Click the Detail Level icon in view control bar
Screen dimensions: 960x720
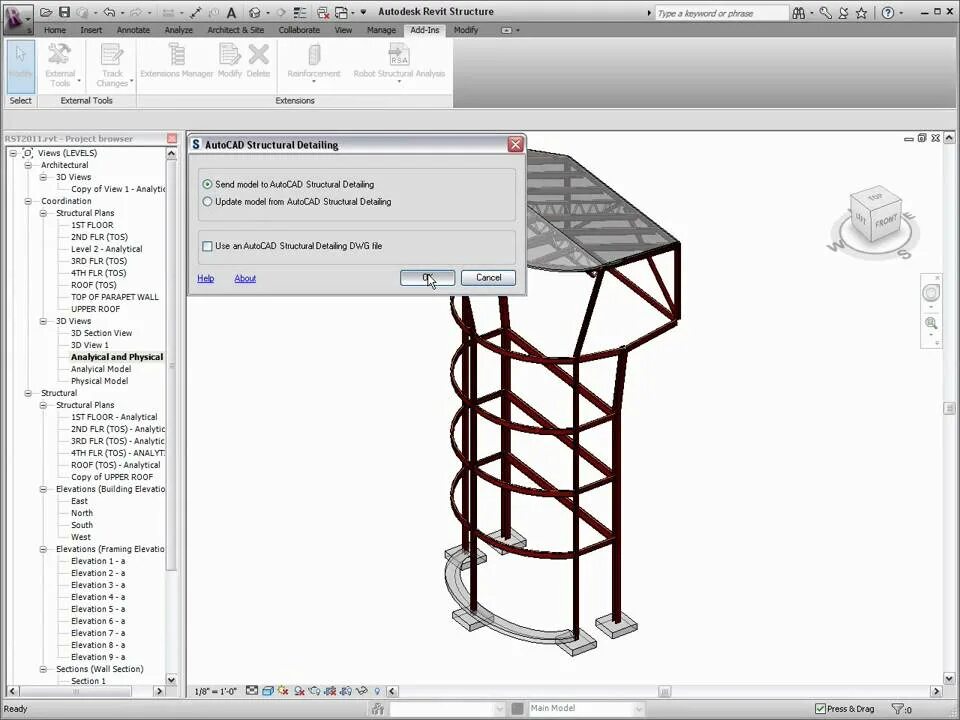252,691
